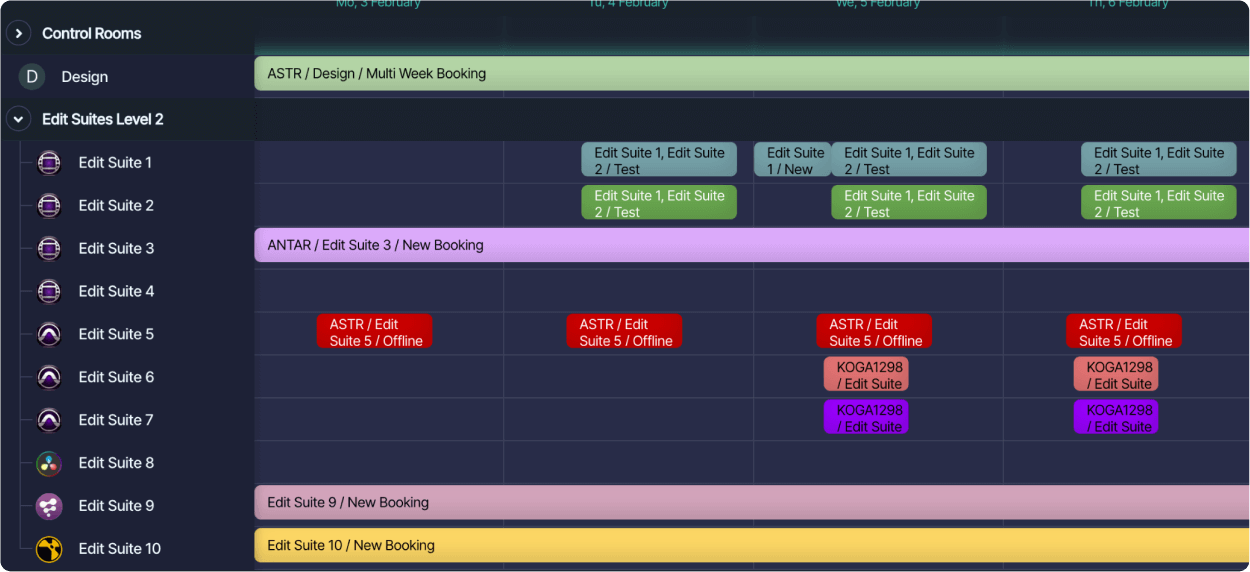Click the Edit Suite 4 resource icon
The height and width of the screenshot is (572, 1250).
49,292
